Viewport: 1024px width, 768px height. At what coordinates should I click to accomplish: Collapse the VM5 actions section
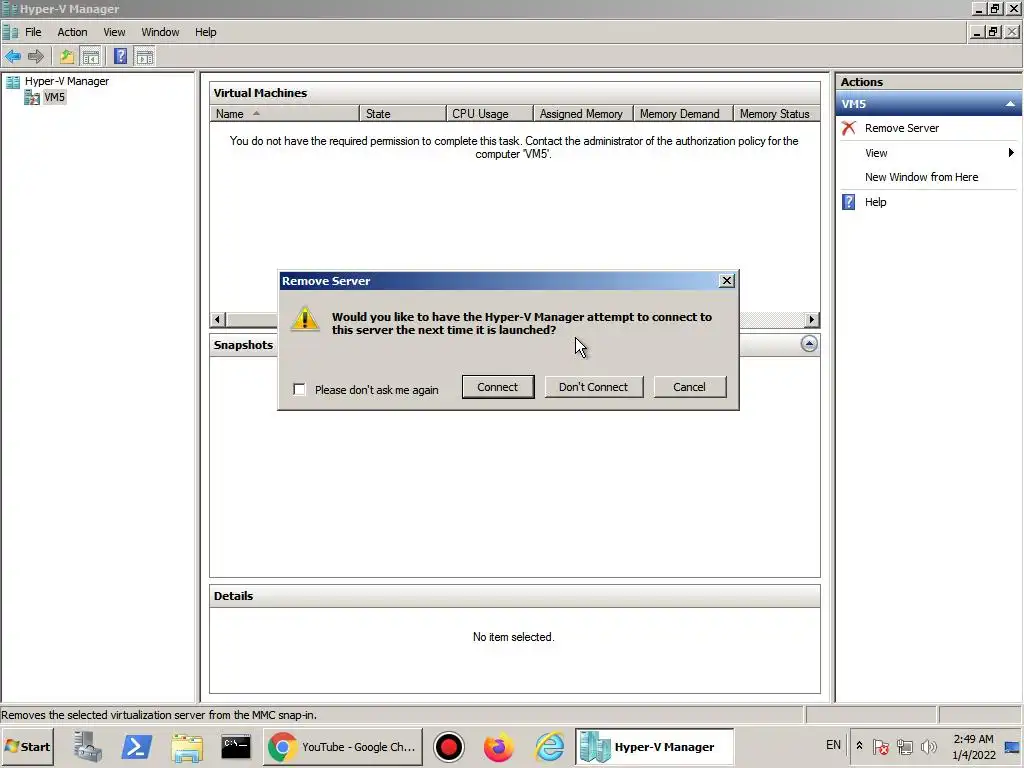(1010, 104)
